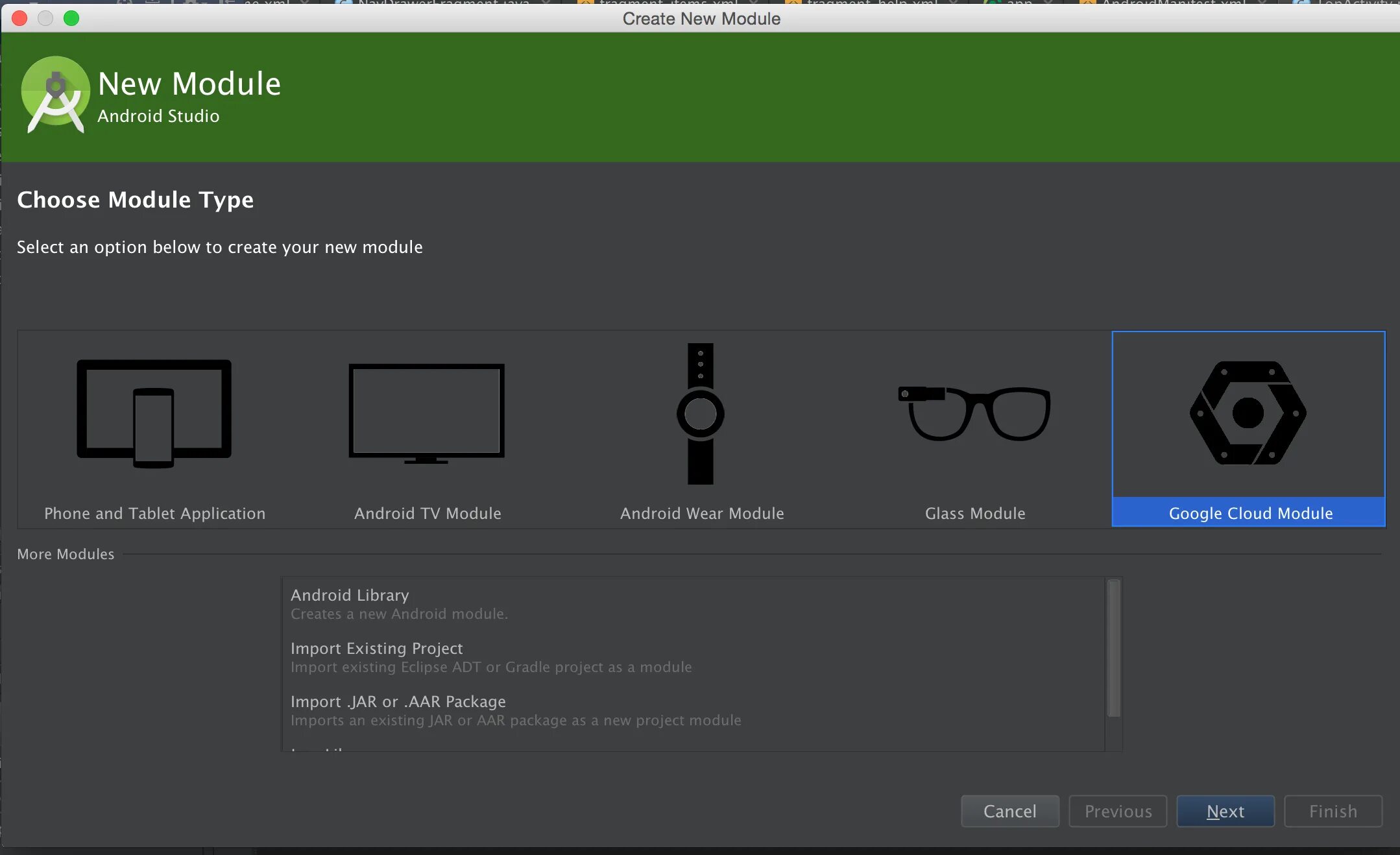Image resolution: width=1400 pixels, height=855 pixels.
Task: Go back with the Previous button
Action: tap(1118, 811)
